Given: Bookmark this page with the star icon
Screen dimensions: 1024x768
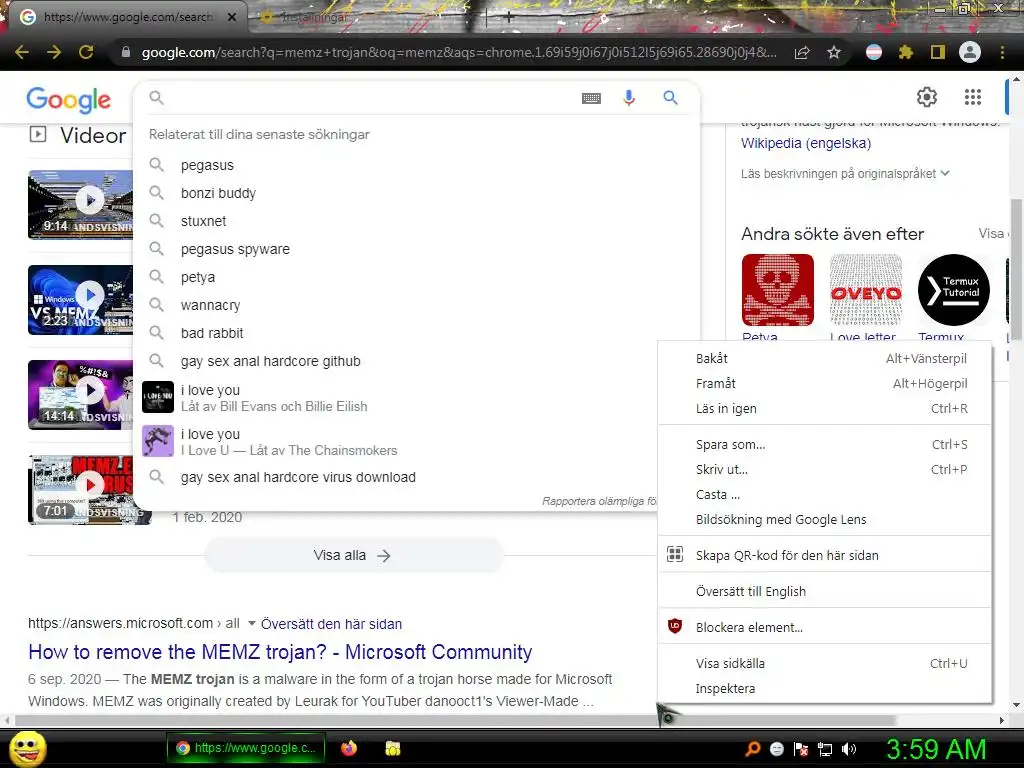Looking at the screenshot, I should 834,52.
